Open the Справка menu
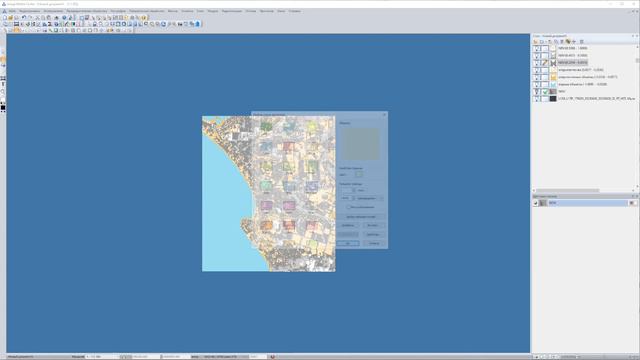Image resolution: width=640 pixels, height=360 pixels. tap(294, 11)
